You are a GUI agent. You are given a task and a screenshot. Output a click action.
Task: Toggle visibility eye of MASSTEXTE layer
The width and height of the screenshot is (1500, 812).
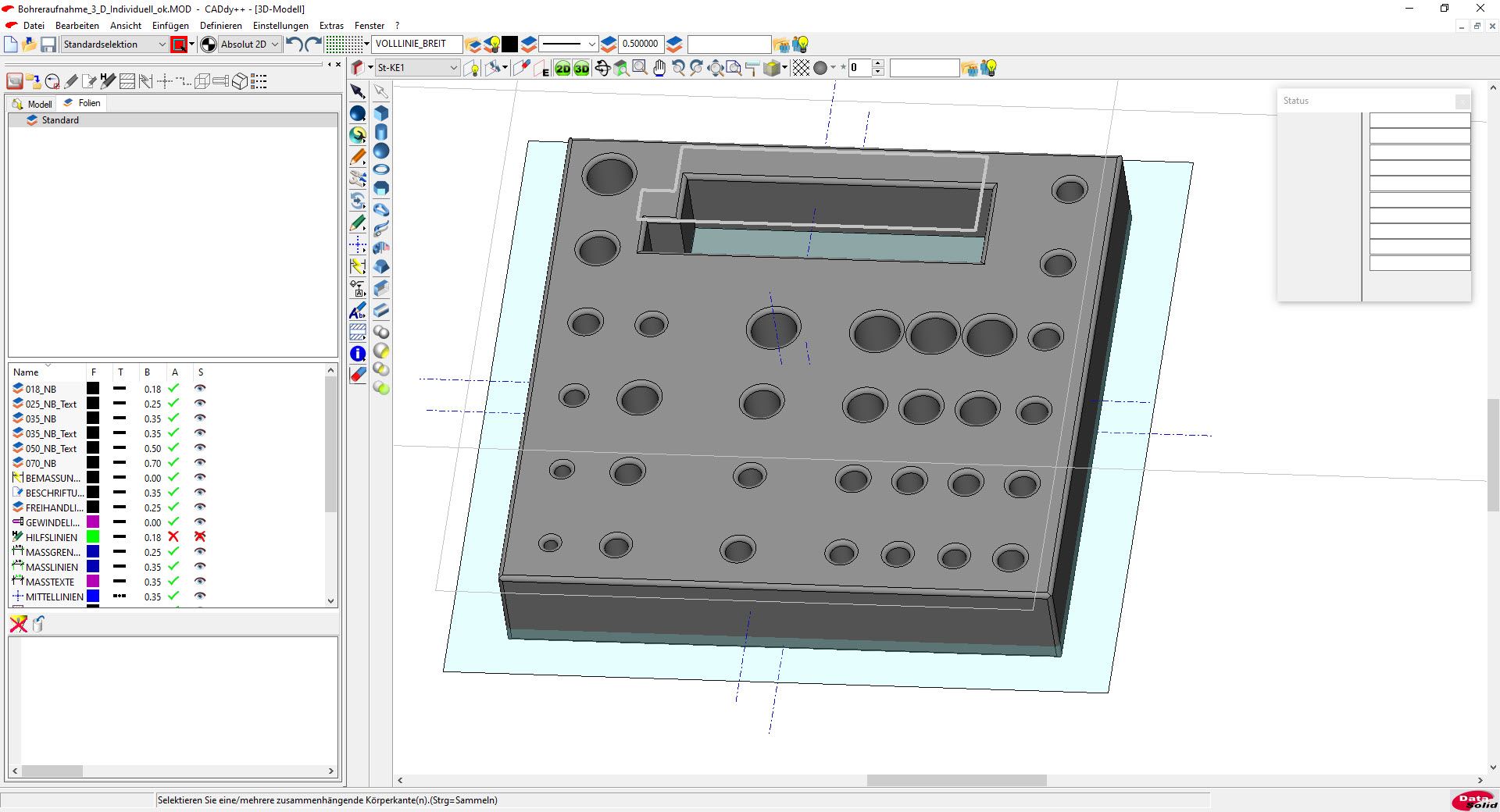200,581
